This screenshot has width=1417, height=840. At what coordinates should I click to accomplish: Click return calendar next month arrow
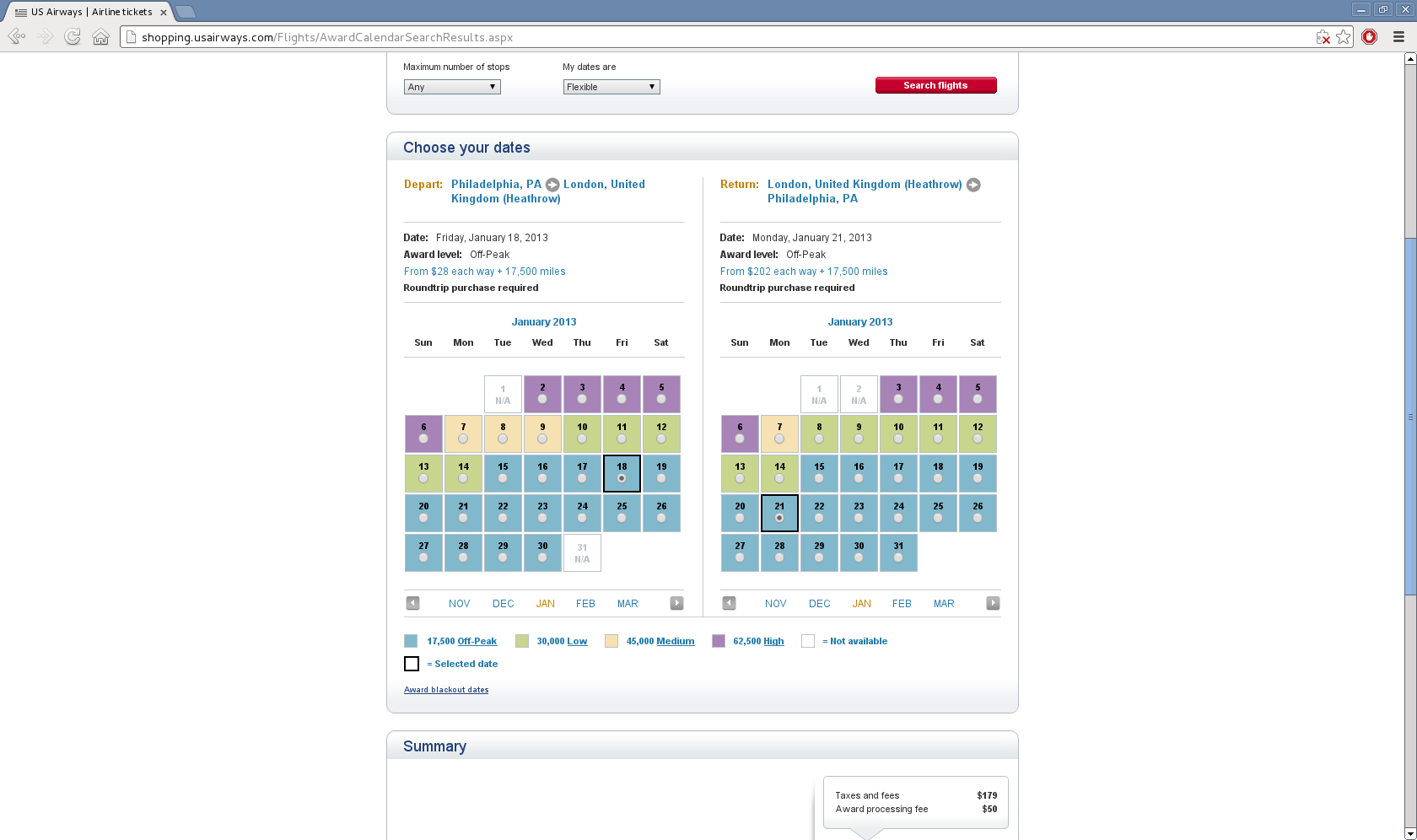(x=993, y=603)
